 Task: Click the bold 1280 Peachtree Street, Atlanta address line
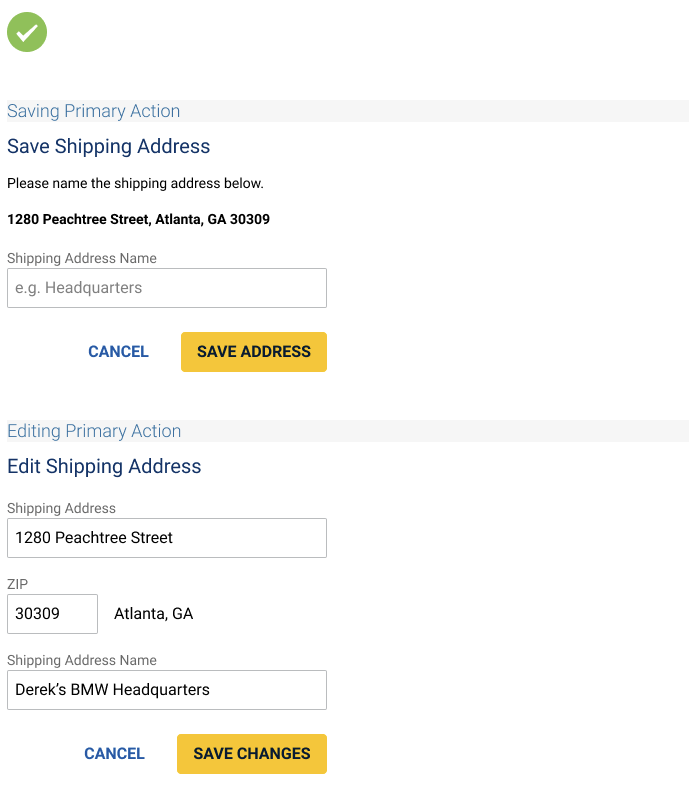pyautogui.click(x=138, y=219)
